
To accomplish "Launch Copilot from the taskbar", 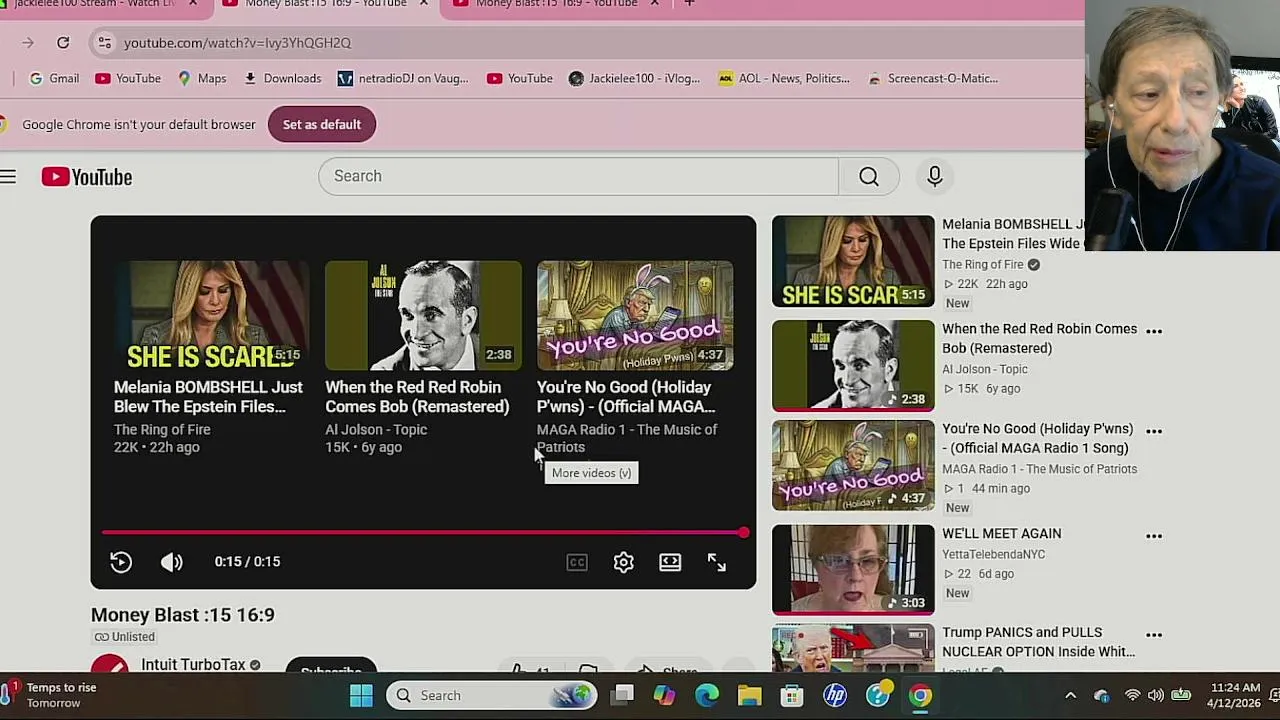I will point(665,696).
